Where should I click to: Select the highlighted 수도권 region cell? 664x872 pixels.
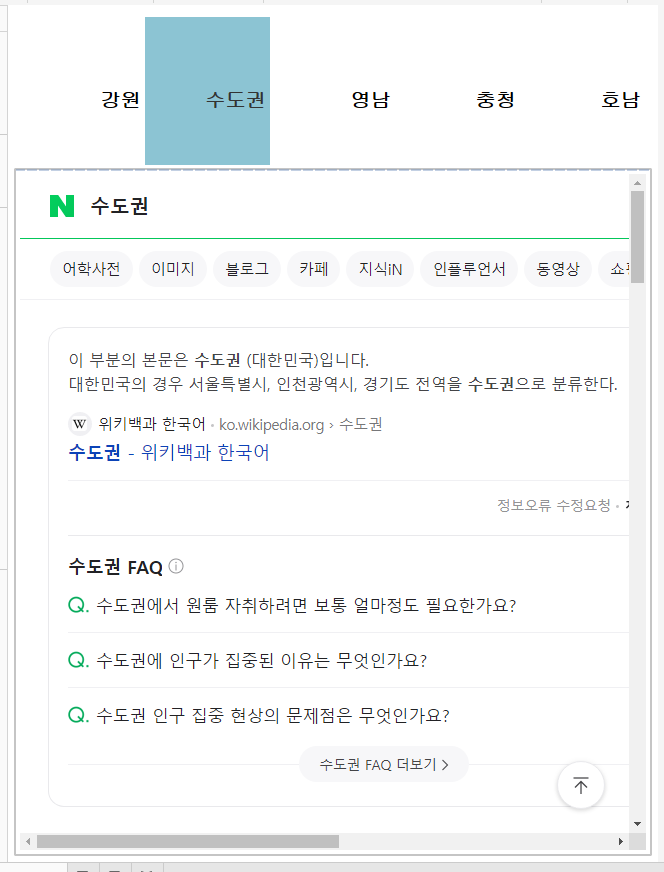pyautogui.click(x=207, y=91)
